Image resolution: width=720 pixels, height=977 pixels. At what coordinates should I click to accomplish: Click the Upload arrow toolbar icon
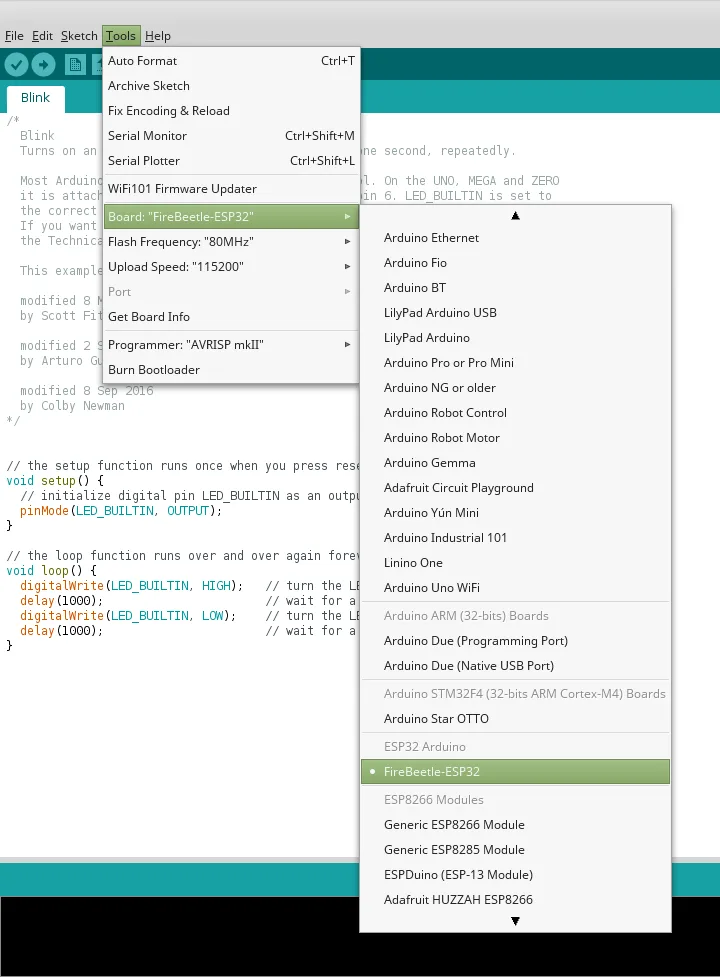(x=43, y=64)
